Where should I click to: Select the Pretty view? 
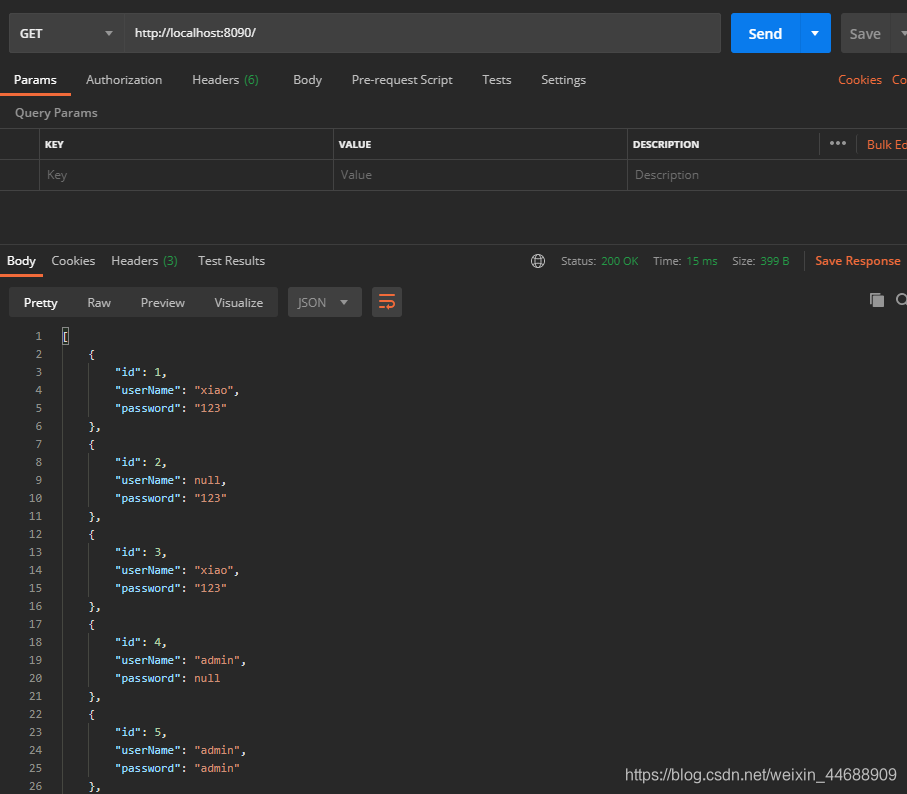(x=40, y=302)
